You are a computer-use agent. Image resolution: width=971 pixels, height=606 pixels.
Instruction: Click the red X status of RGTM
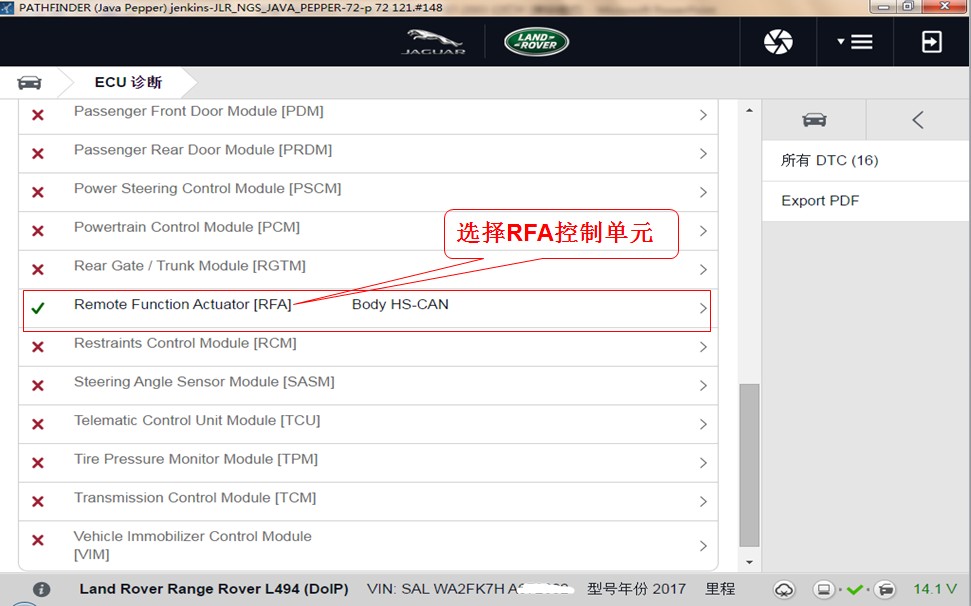point(38,270)
